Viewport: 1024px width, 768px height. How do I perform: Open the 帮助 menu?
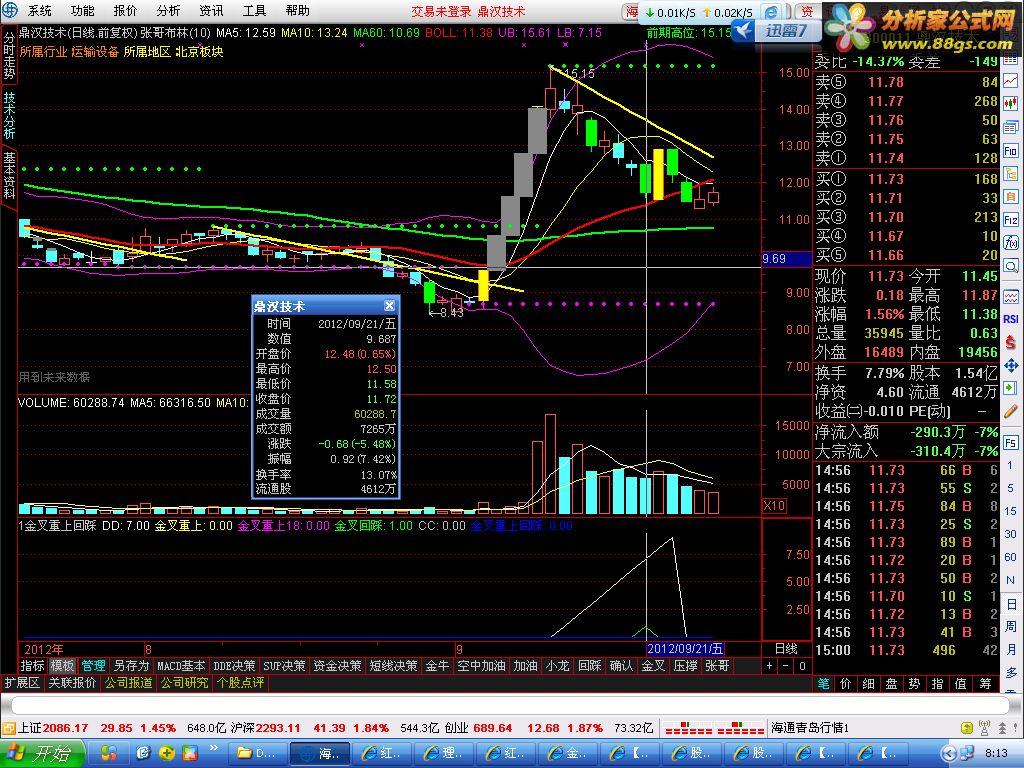click(x=298, y=10)
